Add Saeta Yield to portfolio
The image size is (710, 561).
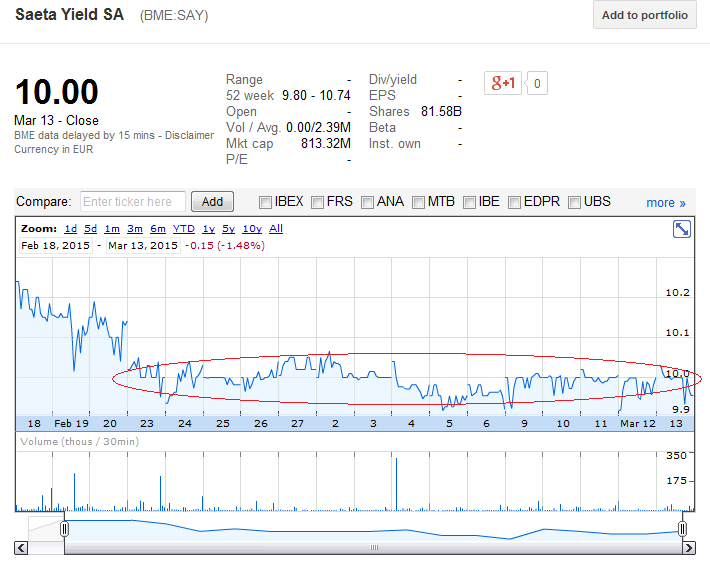645,15
